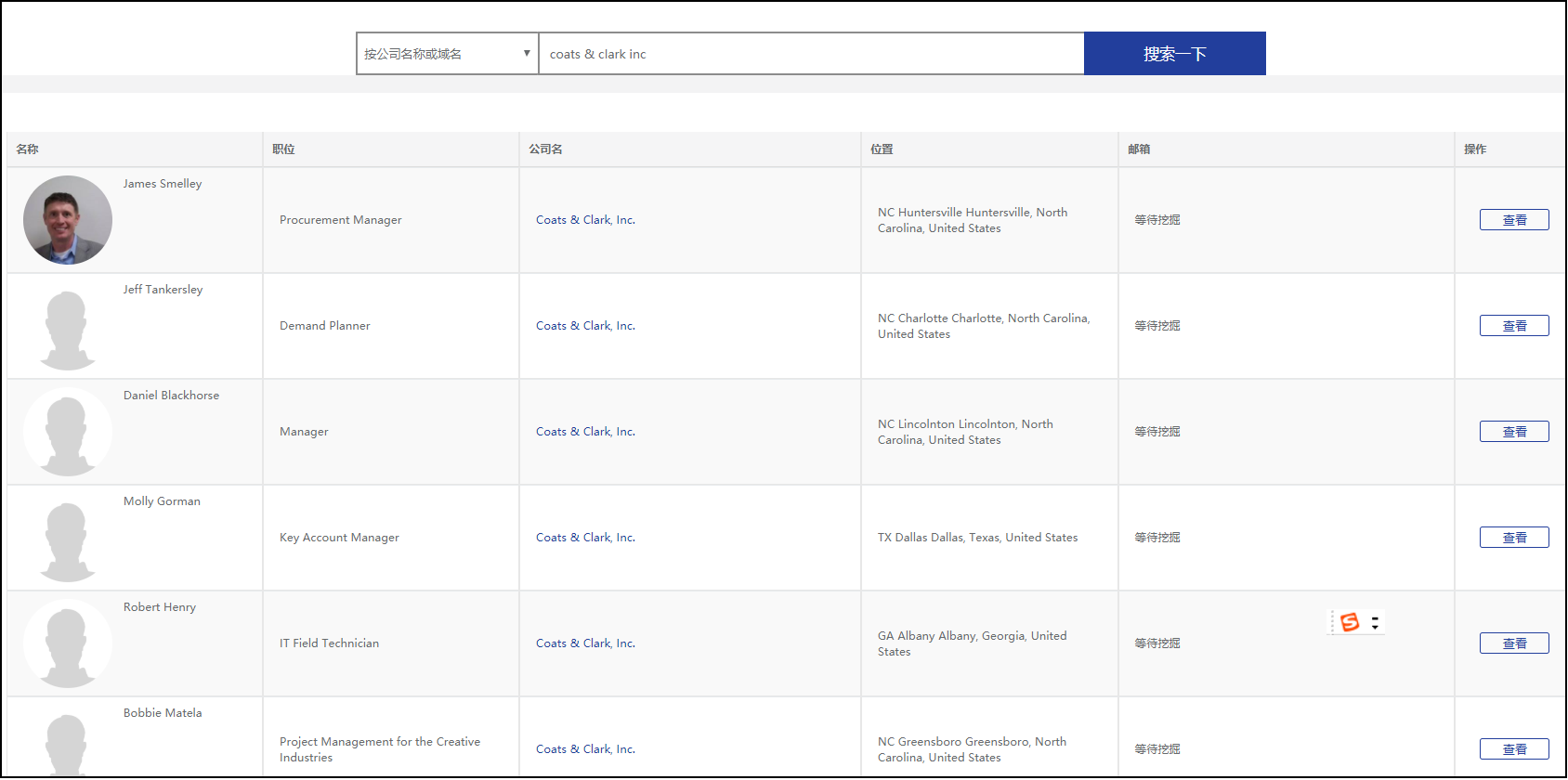Click Robert Henry's placeholder avatar
The height and width of the screenshot is (780, 1568).
click(x=68, y=643)
